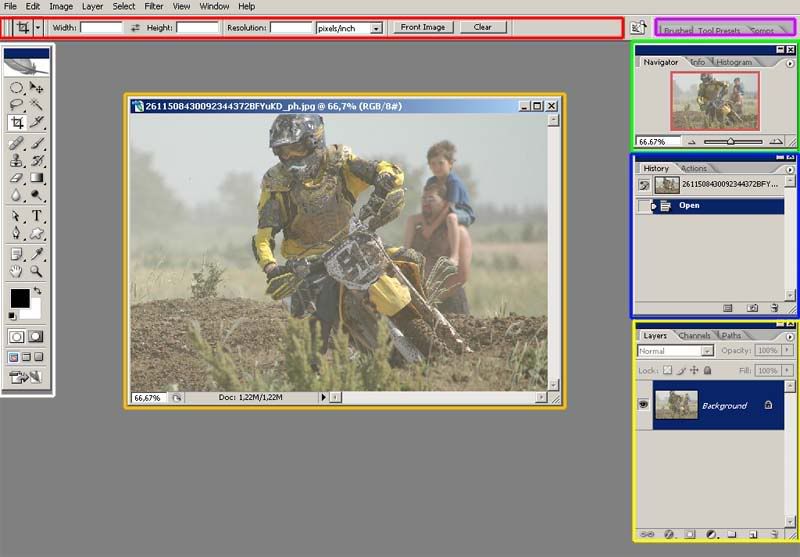Image resolution: width=800 pixels, height=557 pixels.
Task: Click the Width input field
Action: 101,28
